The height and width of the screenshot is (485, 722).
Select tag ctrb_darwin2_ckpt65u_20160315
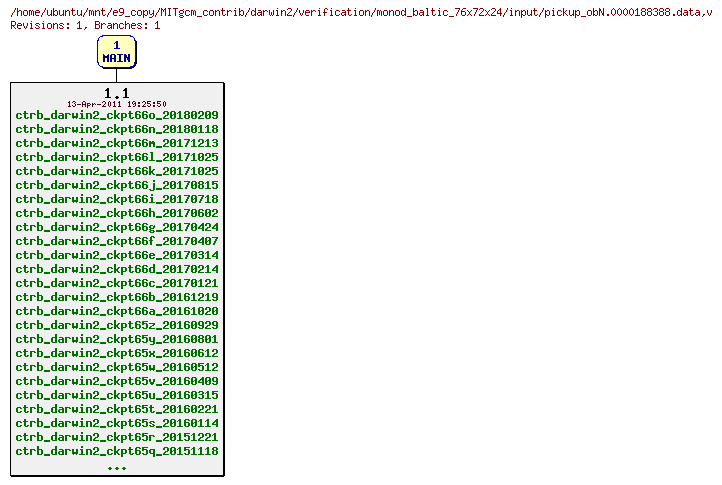tap(117, 395)
